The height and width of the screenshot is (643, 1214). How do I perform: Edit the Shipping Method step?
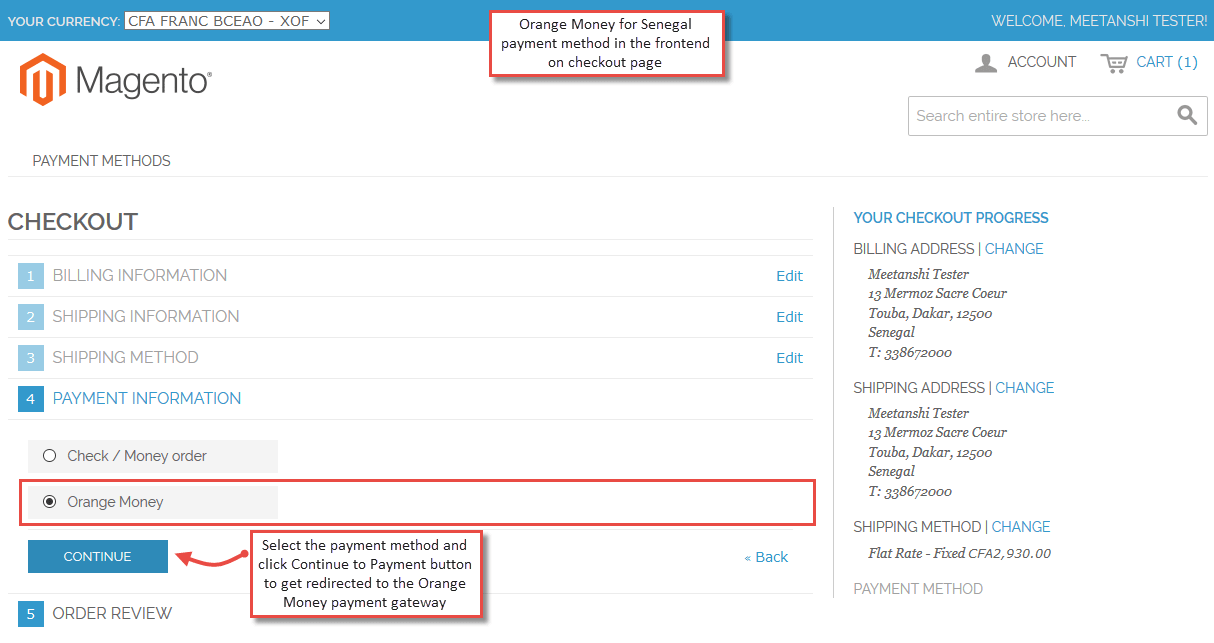(789, 358)
